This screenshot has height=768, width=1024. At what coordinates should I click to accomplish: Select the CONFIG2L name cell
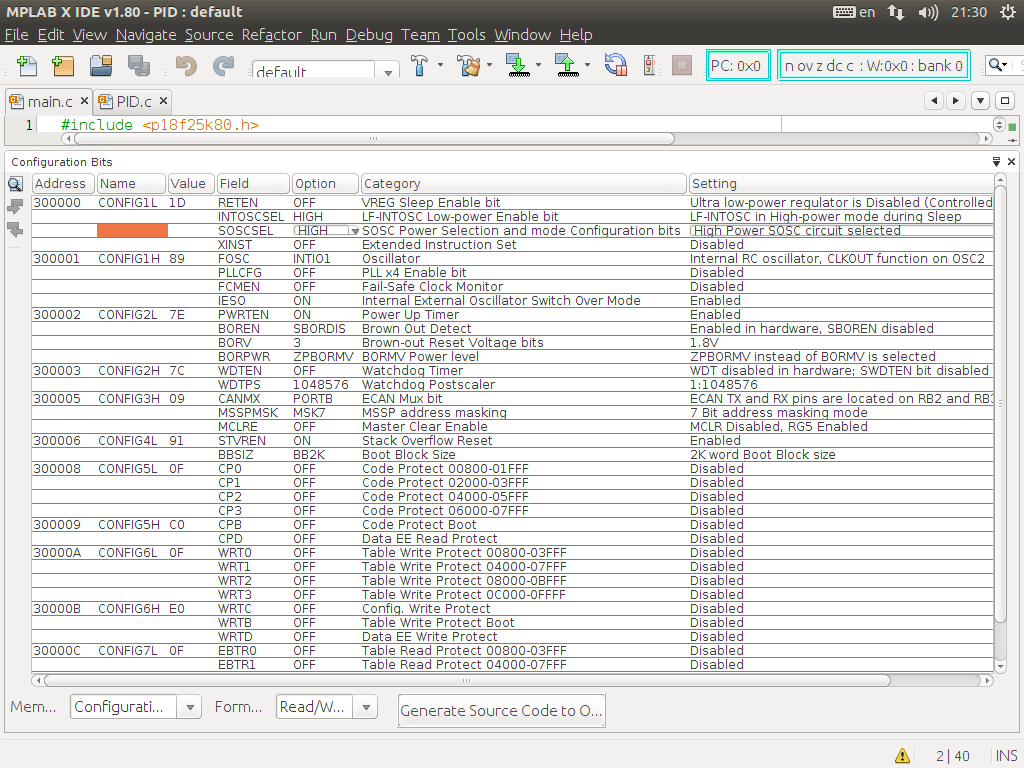click(133, 315)
